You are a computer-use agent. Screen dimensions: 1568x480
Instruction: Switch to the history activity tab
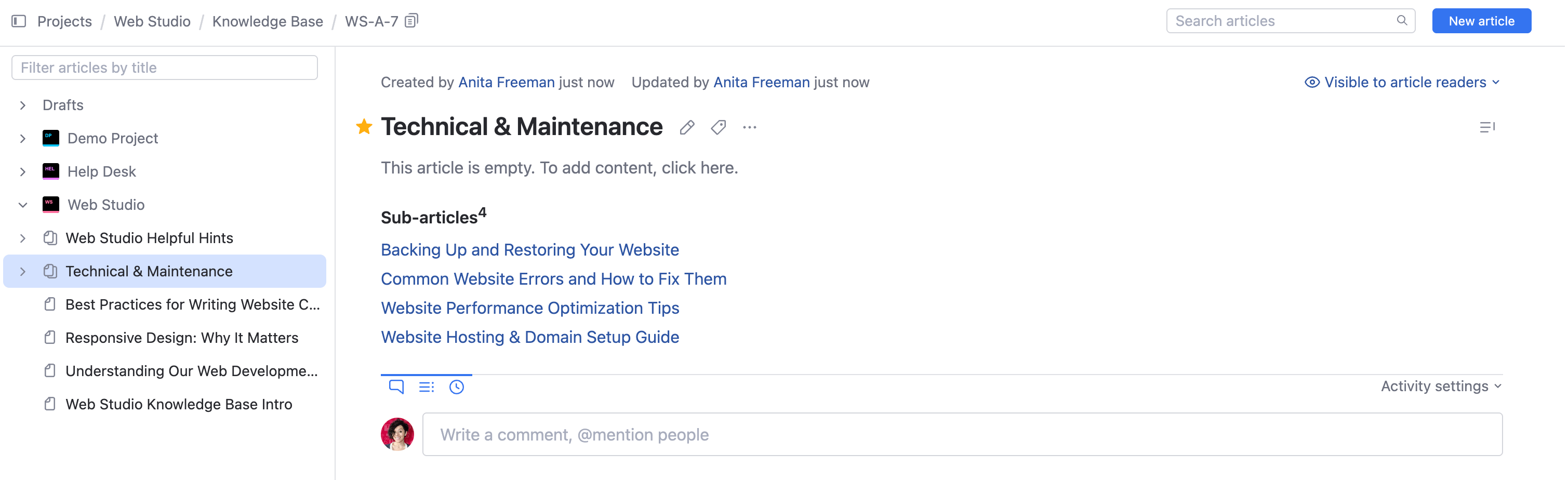(457, 387)
